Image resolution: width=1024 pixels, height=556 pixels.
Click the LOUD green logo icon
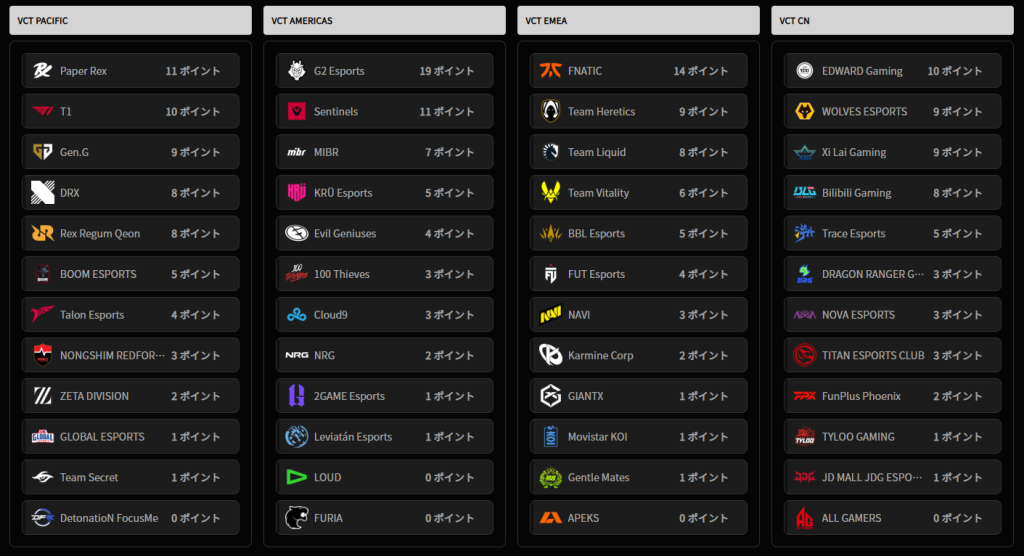pyautogui.click(x=296, y=478)
